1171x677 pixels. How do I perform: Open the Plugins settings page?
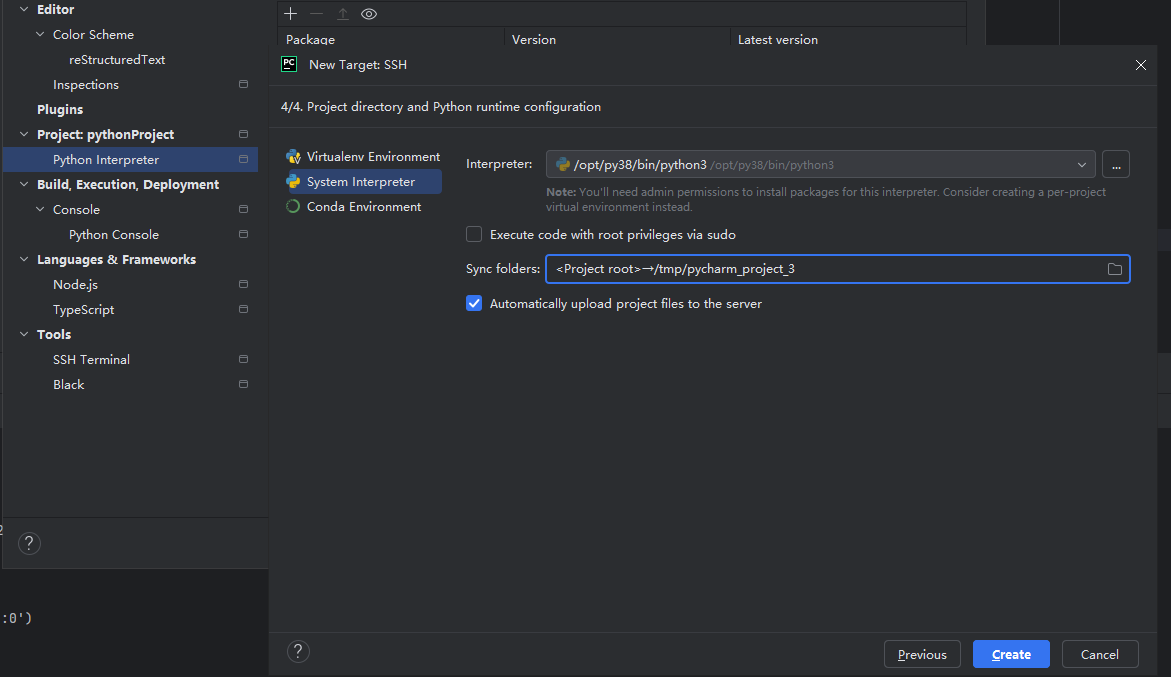click(x=60, y=110)
